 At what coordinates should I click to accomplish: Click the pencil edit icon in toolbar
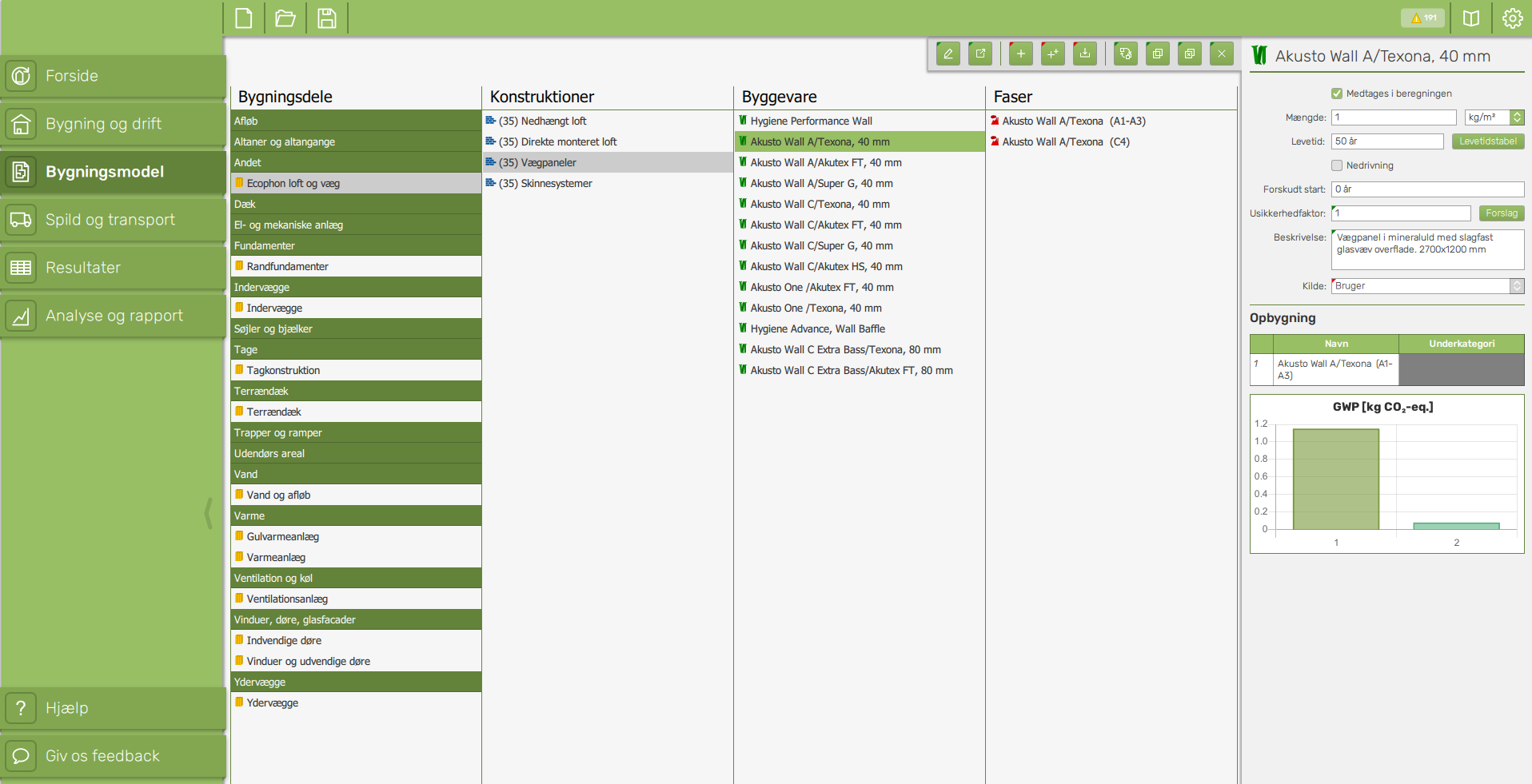(x=948, y=54)
